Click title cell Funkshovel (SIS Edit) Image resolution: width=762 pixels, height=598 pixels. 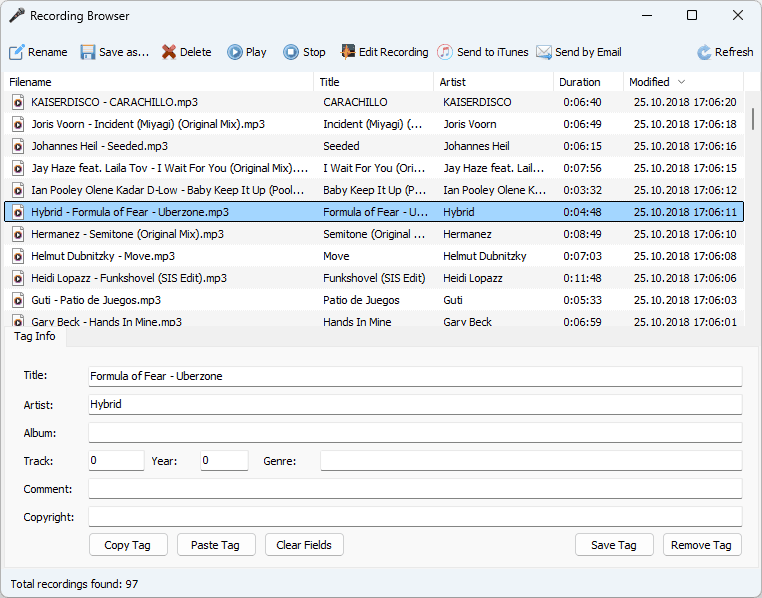pyautogui.click(x=374, y=278)
